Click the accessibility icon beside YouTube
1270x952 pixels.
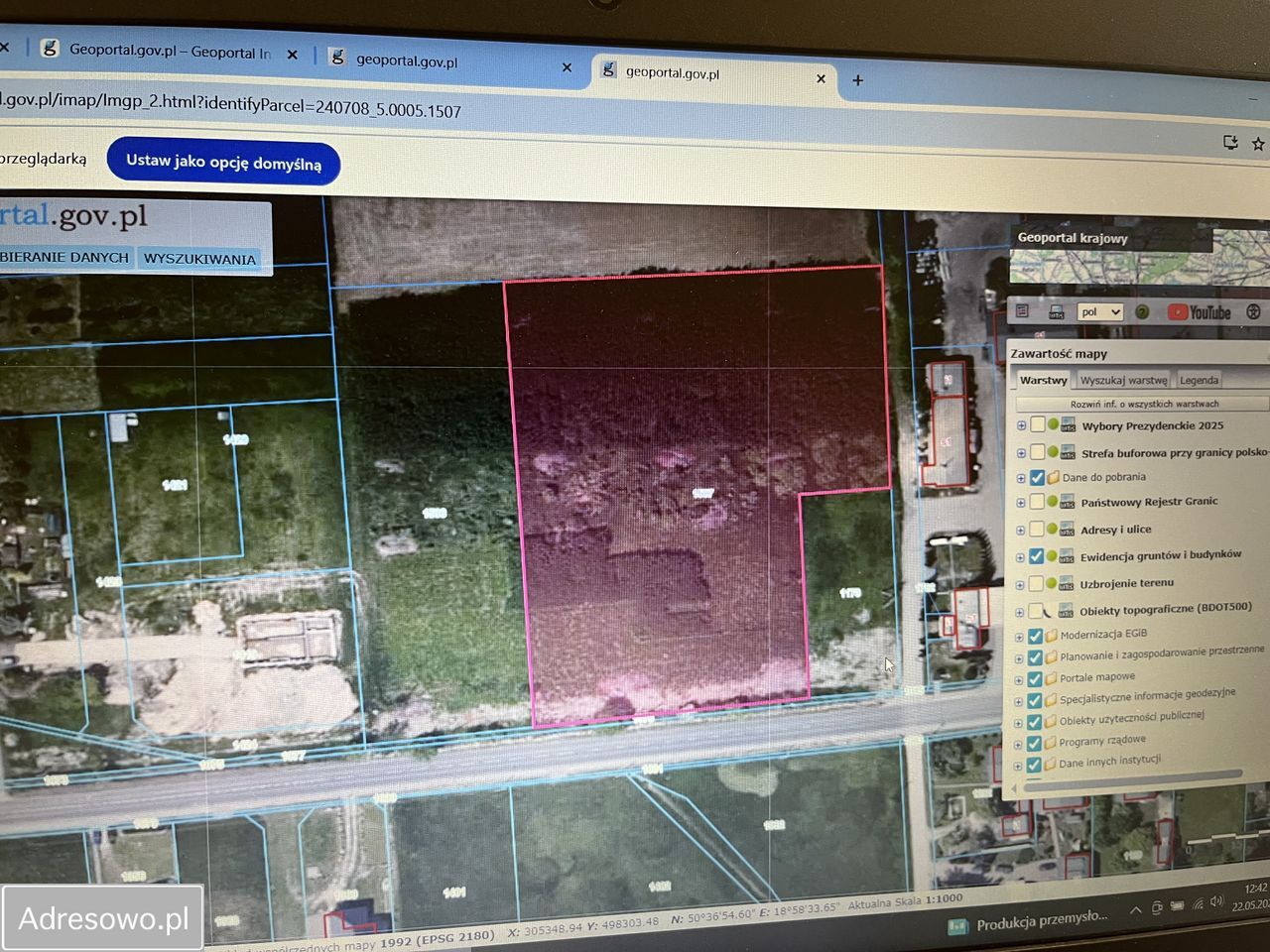(x=1253, y=311)
